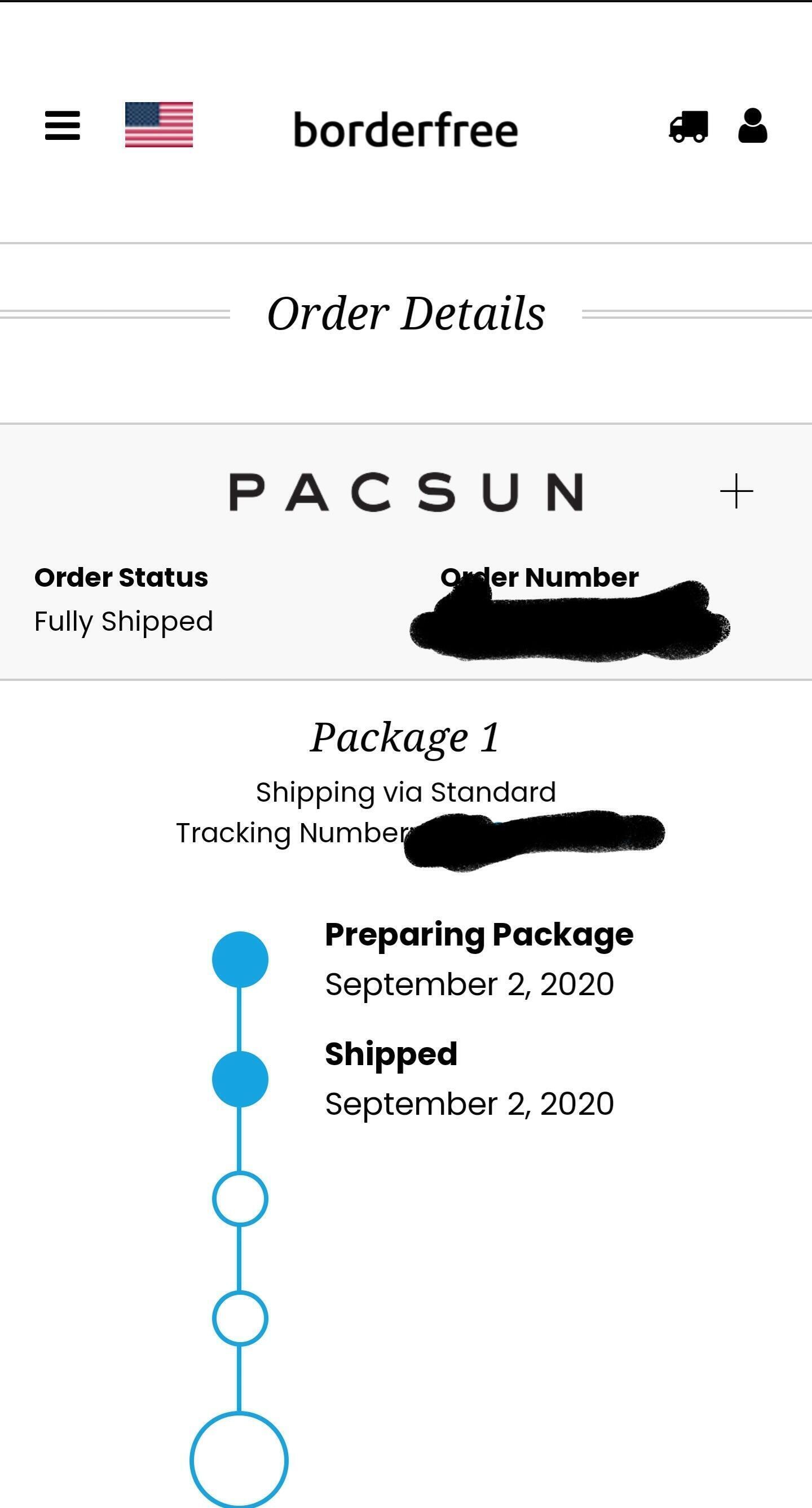Click the Fully Shipped status text
This screenshot has width=812, height=1508.
tap(123, 621)
